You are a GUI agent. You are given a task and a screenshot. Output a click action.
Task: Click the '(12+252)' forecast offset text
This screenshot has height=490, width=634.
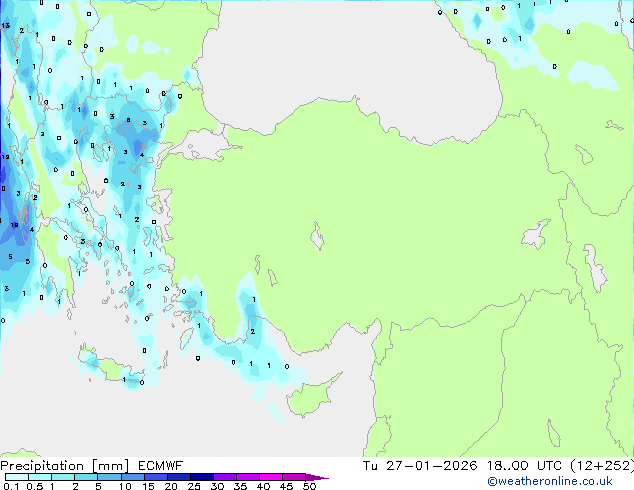(602, 466)
